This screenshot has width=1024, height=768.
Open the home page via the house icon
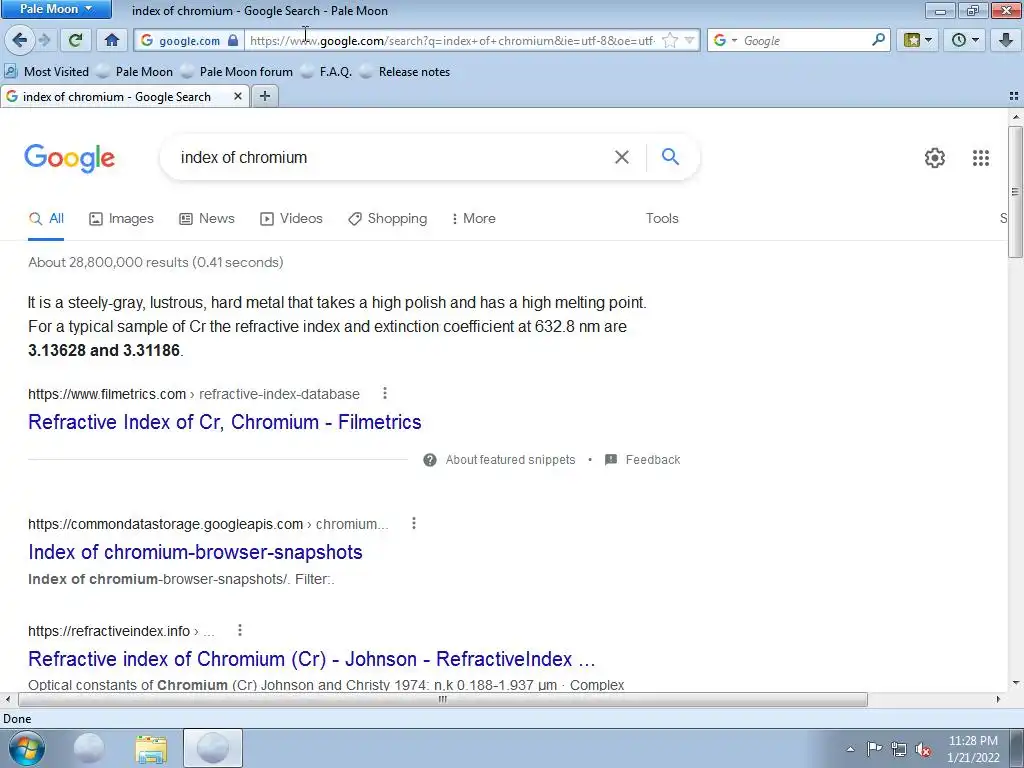[112, 40]
